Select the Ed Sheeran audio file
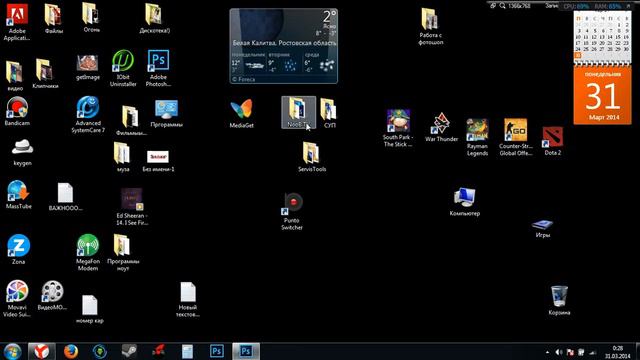 pyautogui.click(x=131, y=207)
